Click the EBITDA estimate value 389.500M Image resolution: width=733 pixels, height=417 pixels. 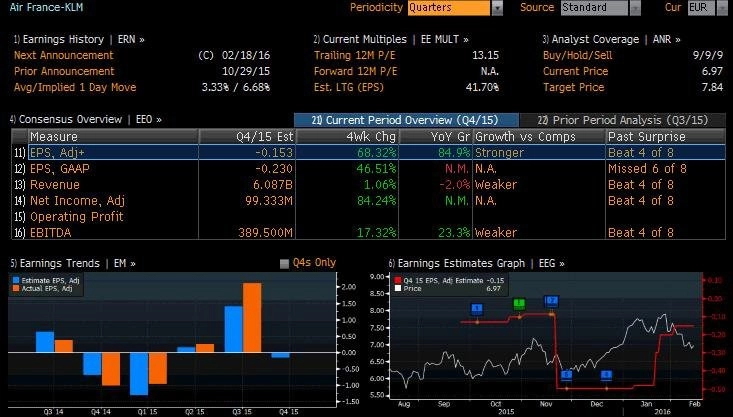click(x=265, y=232)
